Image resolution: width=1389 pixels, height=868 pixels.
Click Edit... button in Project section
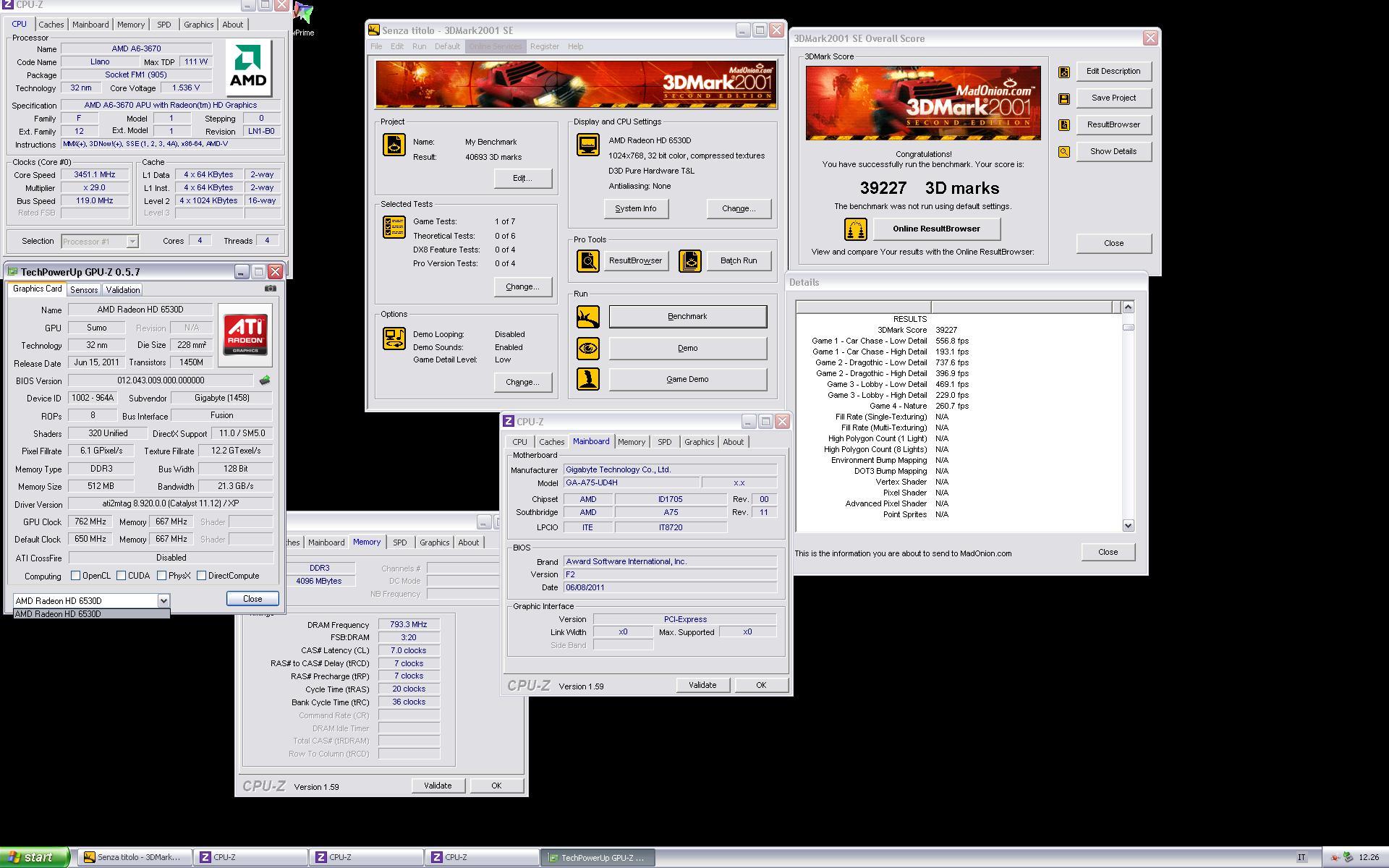522,178
